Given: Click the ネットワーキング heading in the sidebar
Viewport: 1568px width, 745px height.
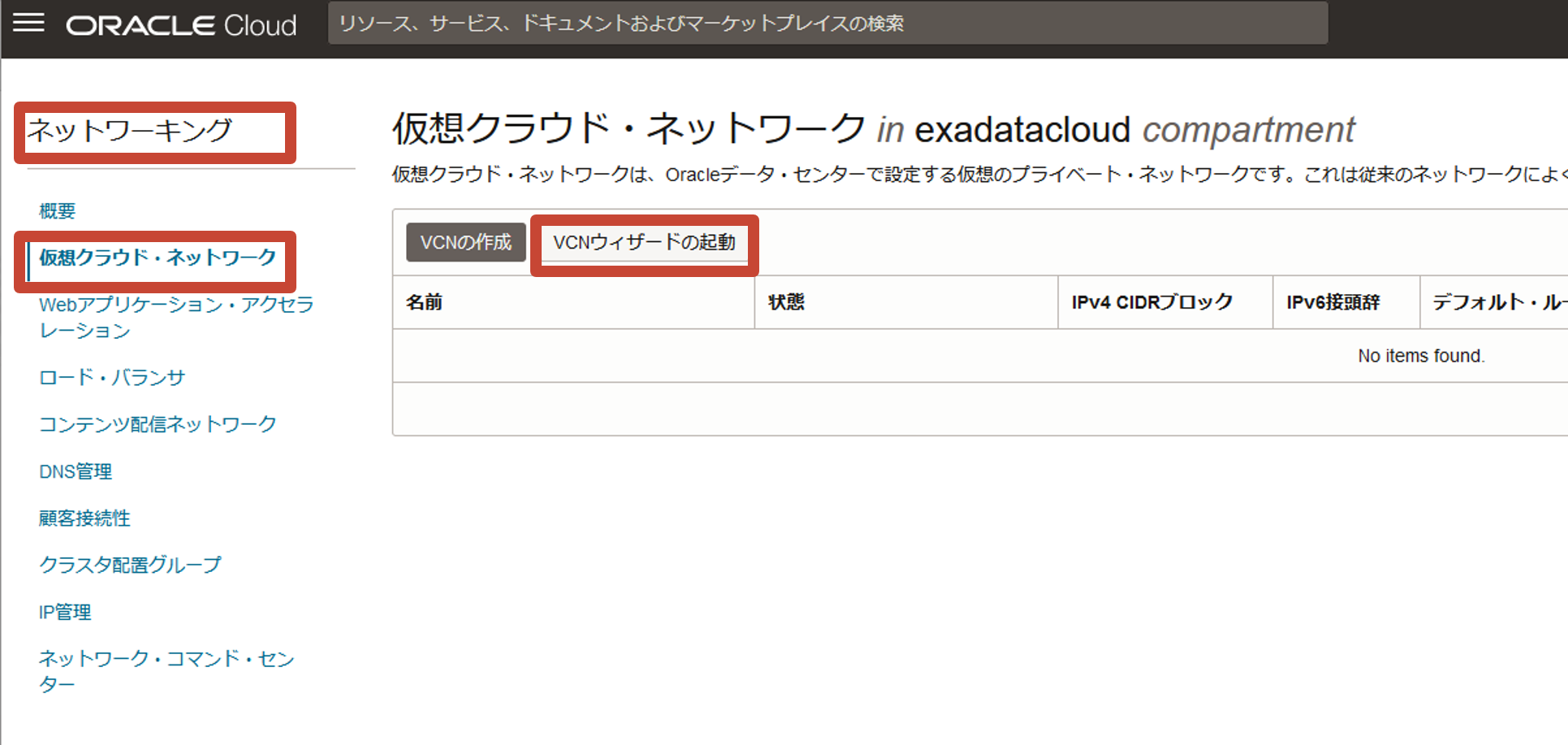Looking at the screenshot, I should [x=130, y=131].
